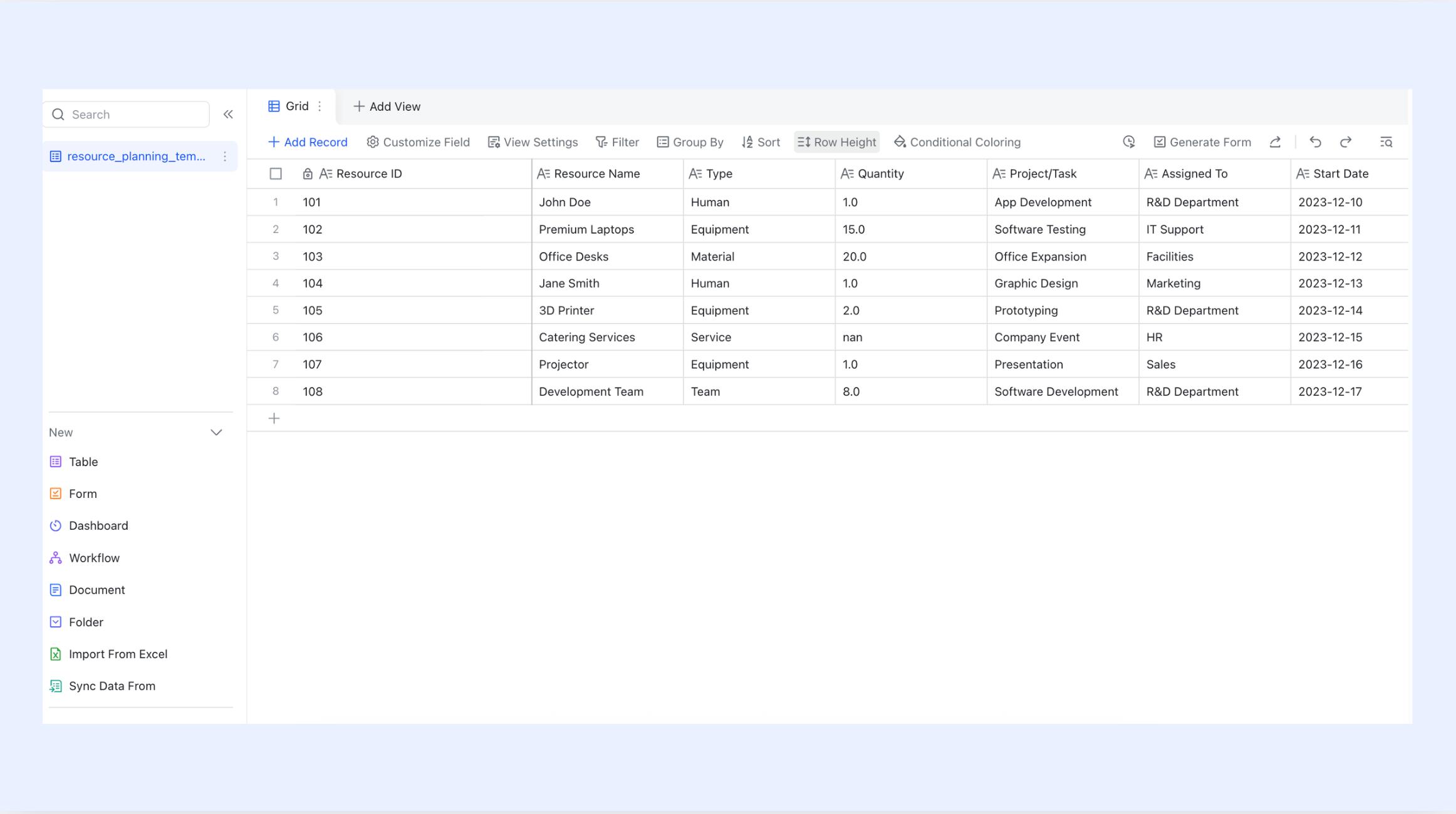This screenshot has height=814, width=1456.
Task: Select the Office Desks cell
Action: pyautogui.click(x=608, y=256)
